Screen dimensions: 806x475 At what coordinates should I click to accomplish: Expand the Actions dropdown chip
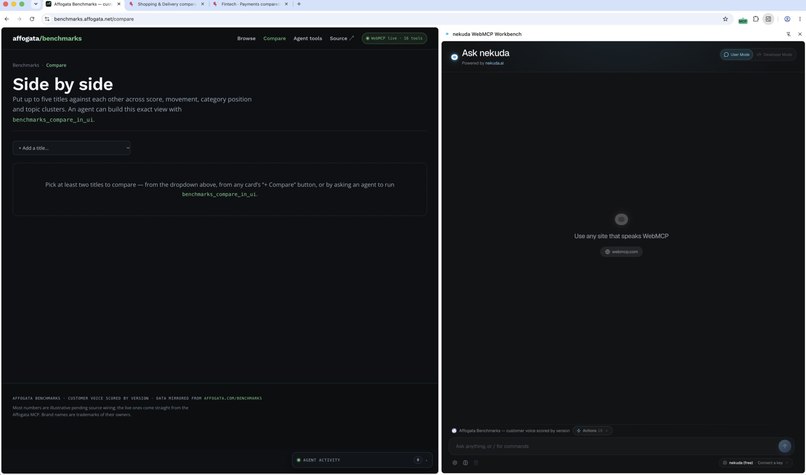(x=592, y=431)
